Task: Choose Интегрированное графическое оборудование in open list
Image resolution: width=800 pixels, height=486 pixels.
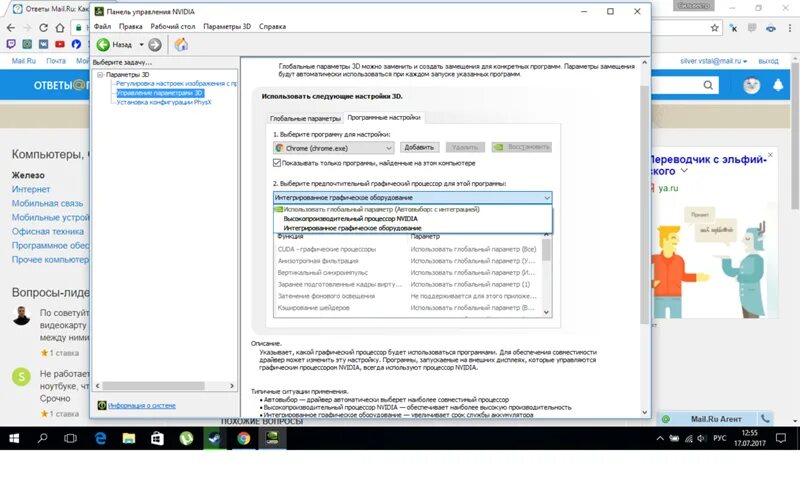Action: point(413,228)
